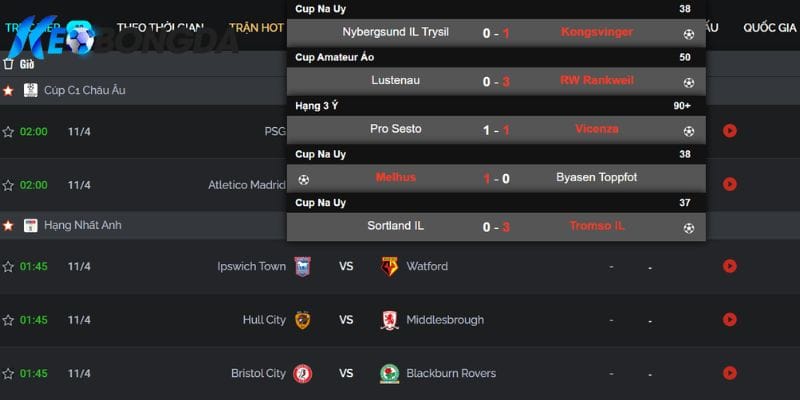Click the play icon for PSG match
The width and height of the screenshot is (800, 400).
(730, 131)
